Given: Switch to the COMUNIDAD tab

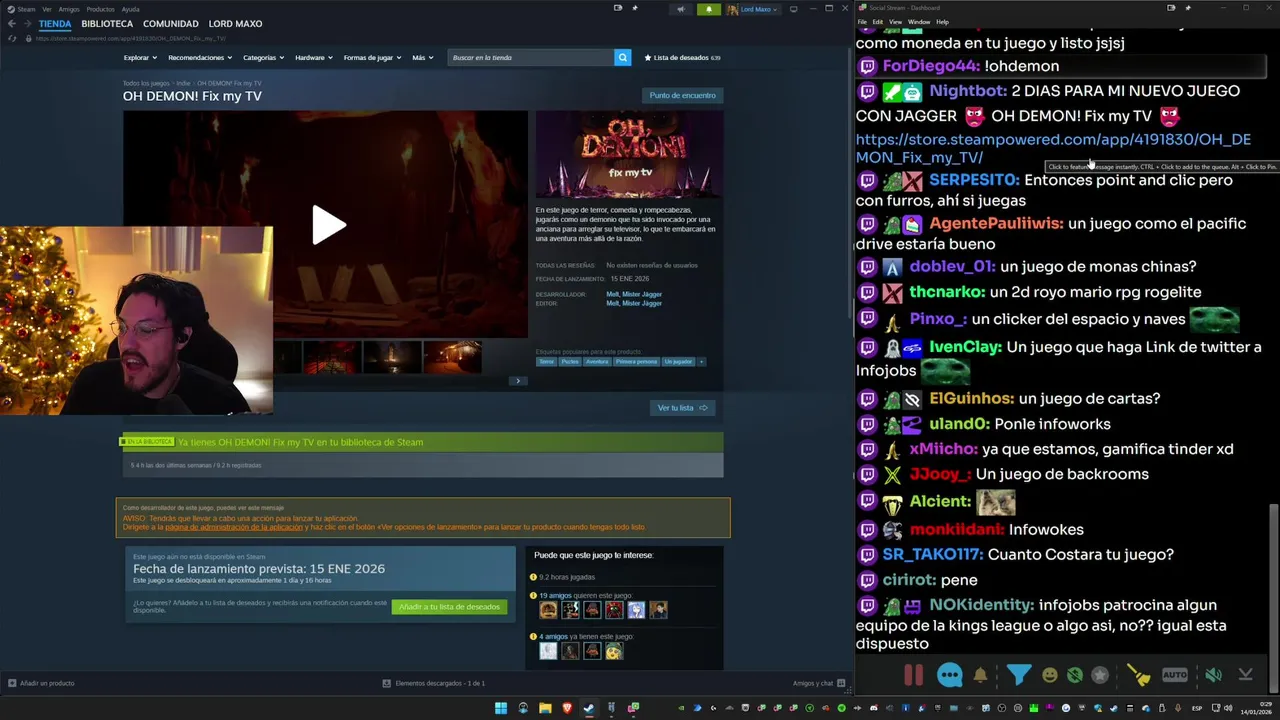Looking at the screenshot, I should pos(170,23).
